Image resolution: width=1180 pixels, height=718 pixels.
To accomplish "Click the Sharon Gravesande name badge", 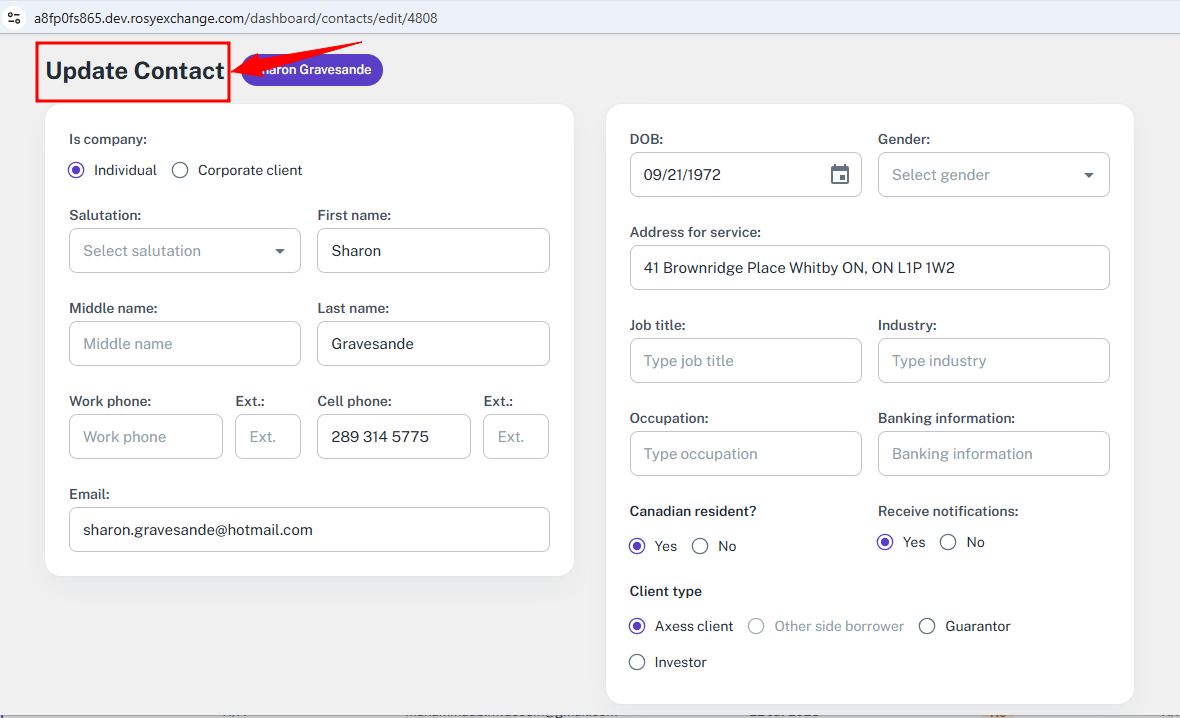I will click(x=314, y=70).
